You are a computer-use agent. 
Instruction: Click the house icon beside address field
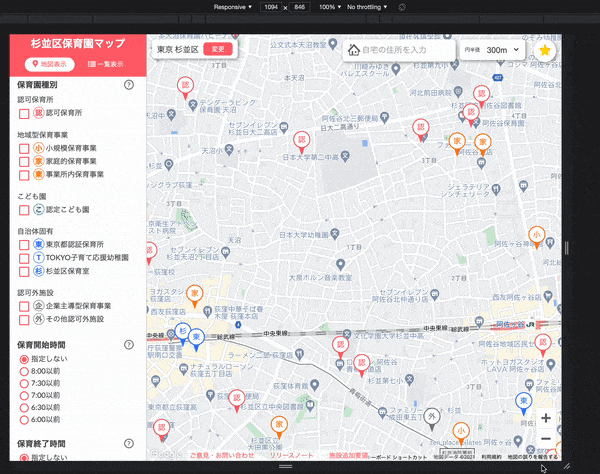[354, 50]
